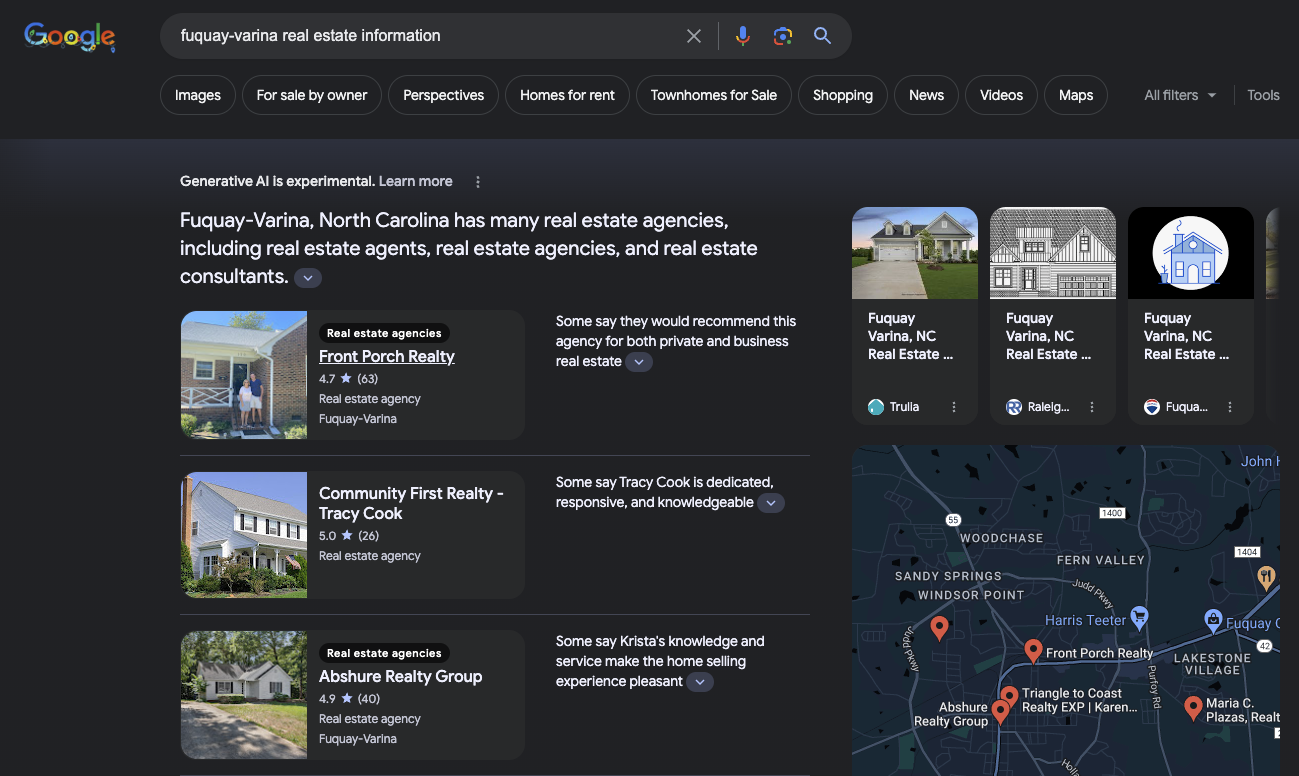Open the Maps tab
The width and height of the screenshot is (1299, 776).
1075,95
